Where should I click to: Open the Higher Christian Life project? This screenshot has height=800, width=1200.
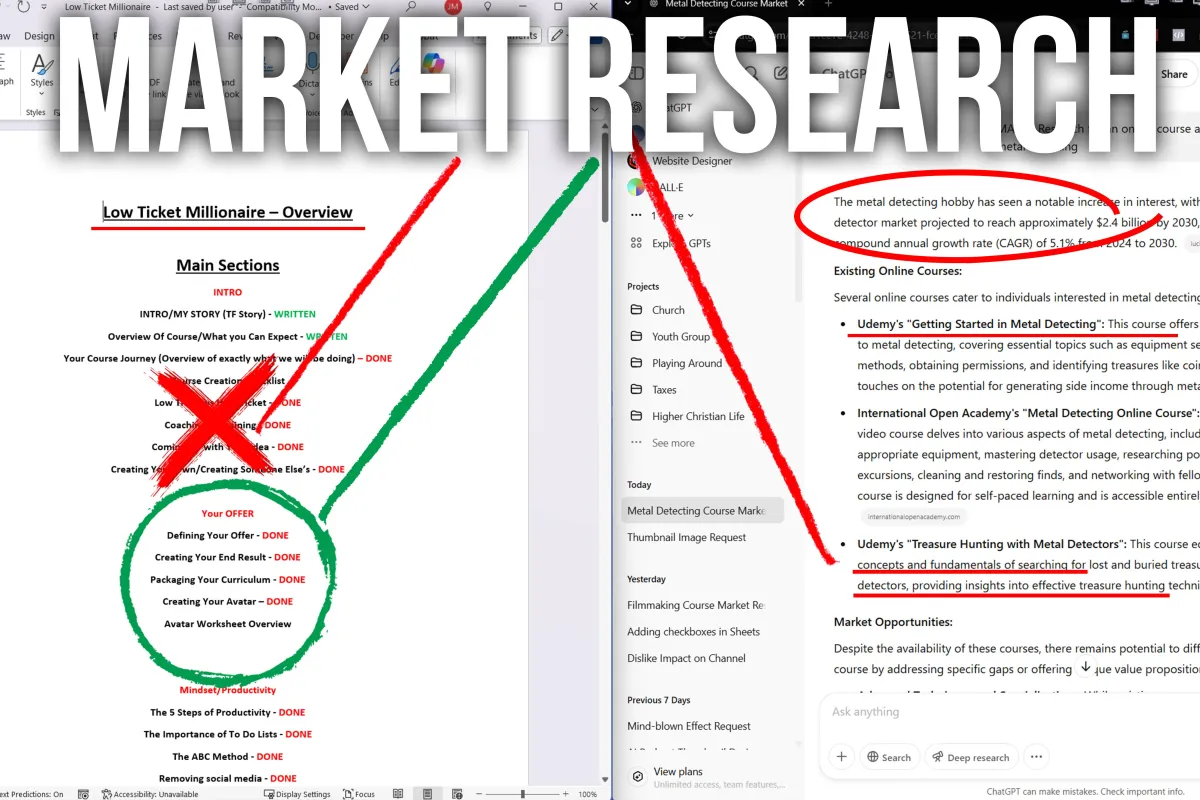coord(697,416)
